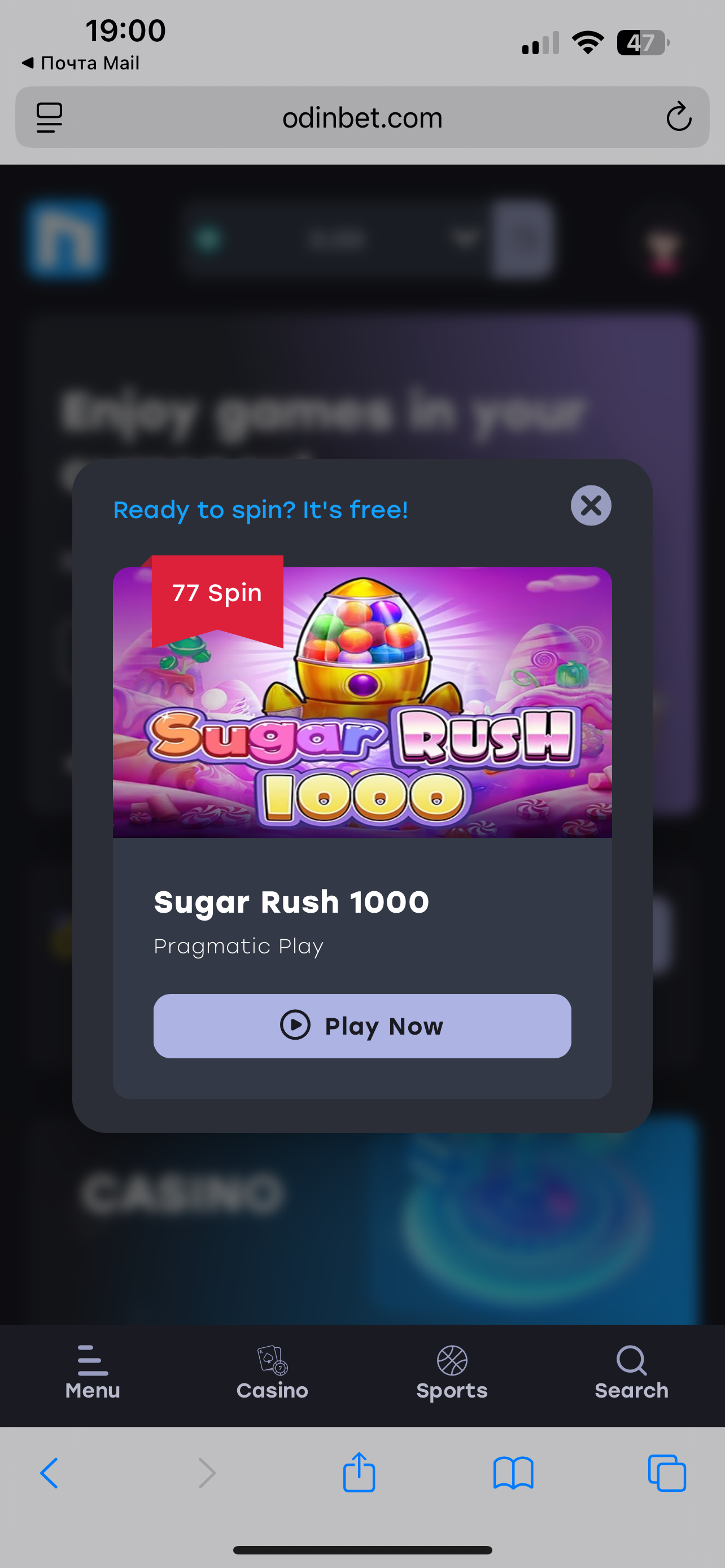Go forward with Safari forward arrow

coord(207,1473)
